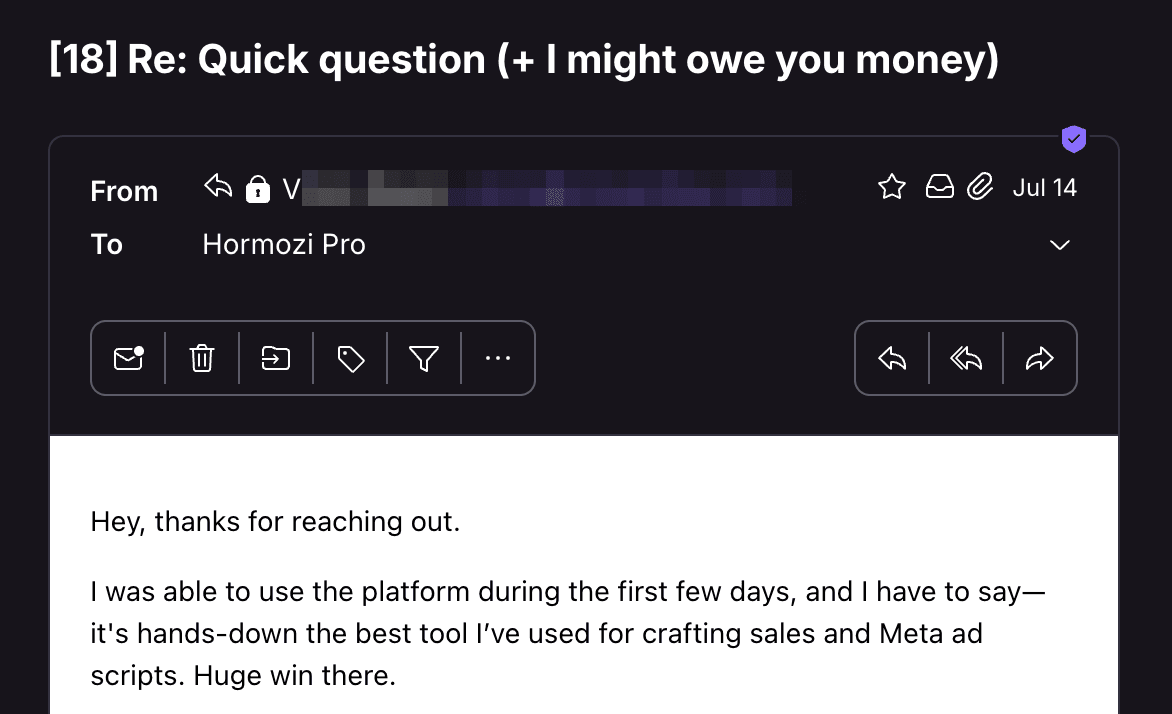This screenshot has height=714, width=1172.
Task: Click the email subject title
Action: tap(524, 60)
